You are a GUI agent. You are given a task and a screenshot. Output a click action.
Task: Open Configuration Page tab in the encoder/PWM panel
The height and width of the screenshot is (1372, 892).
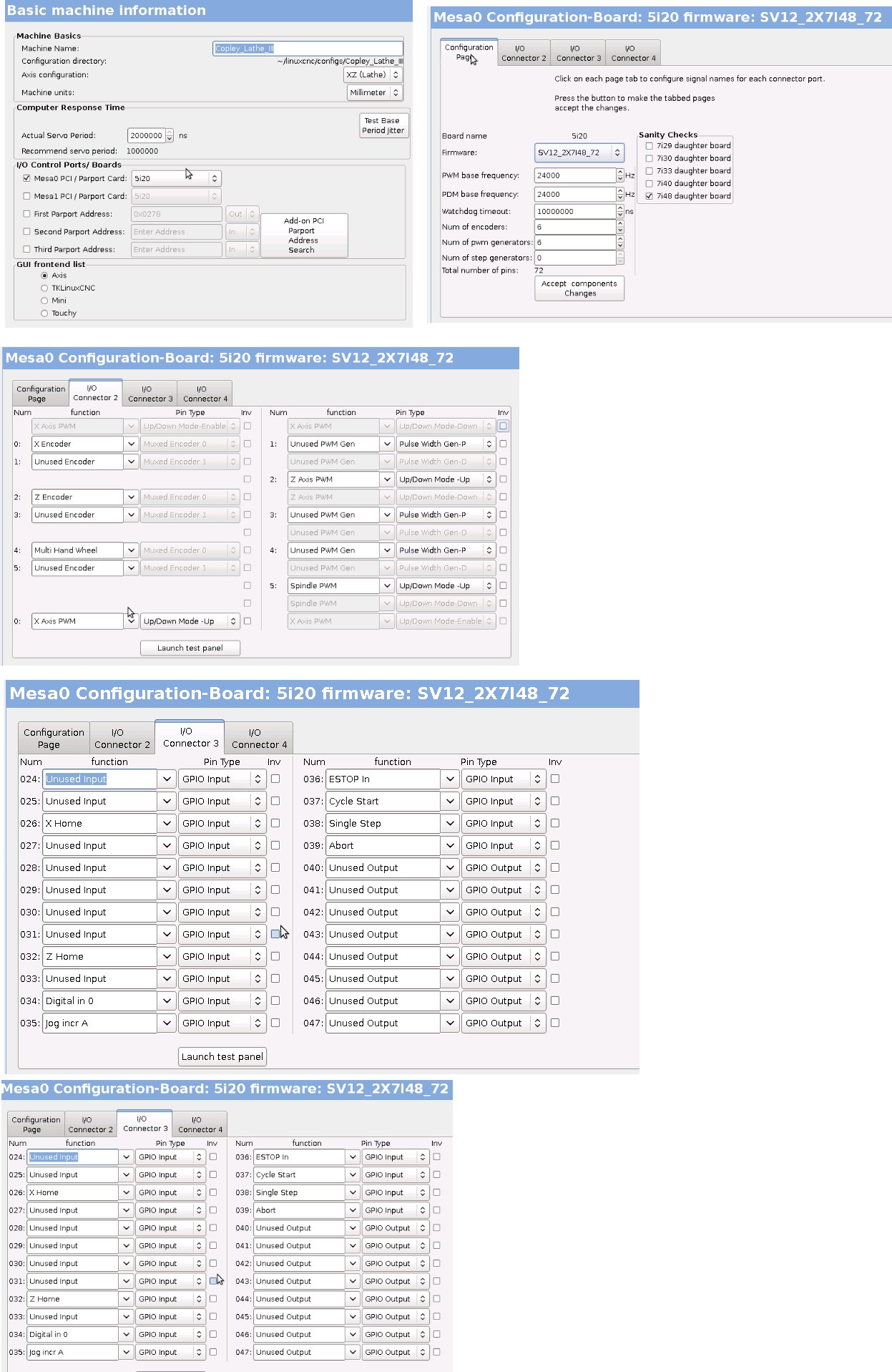(41, 394)
